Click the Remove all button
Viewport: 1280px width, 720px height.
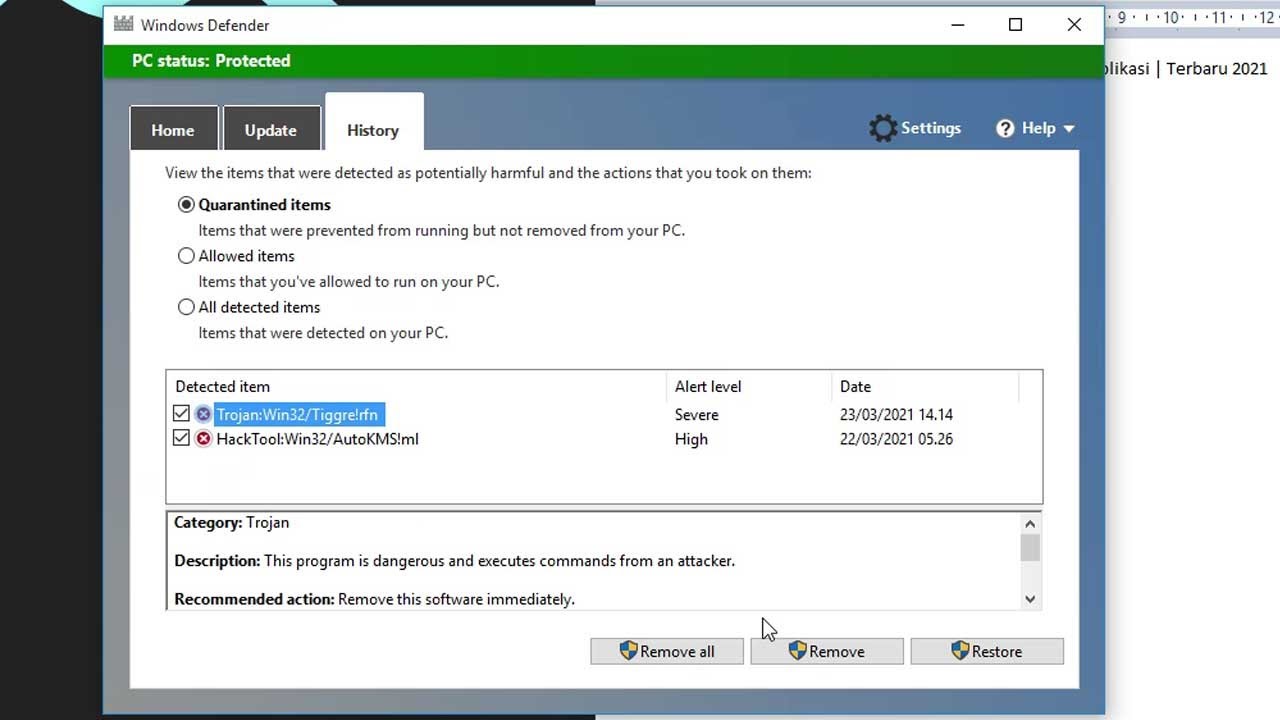click(x=667, y=651)
